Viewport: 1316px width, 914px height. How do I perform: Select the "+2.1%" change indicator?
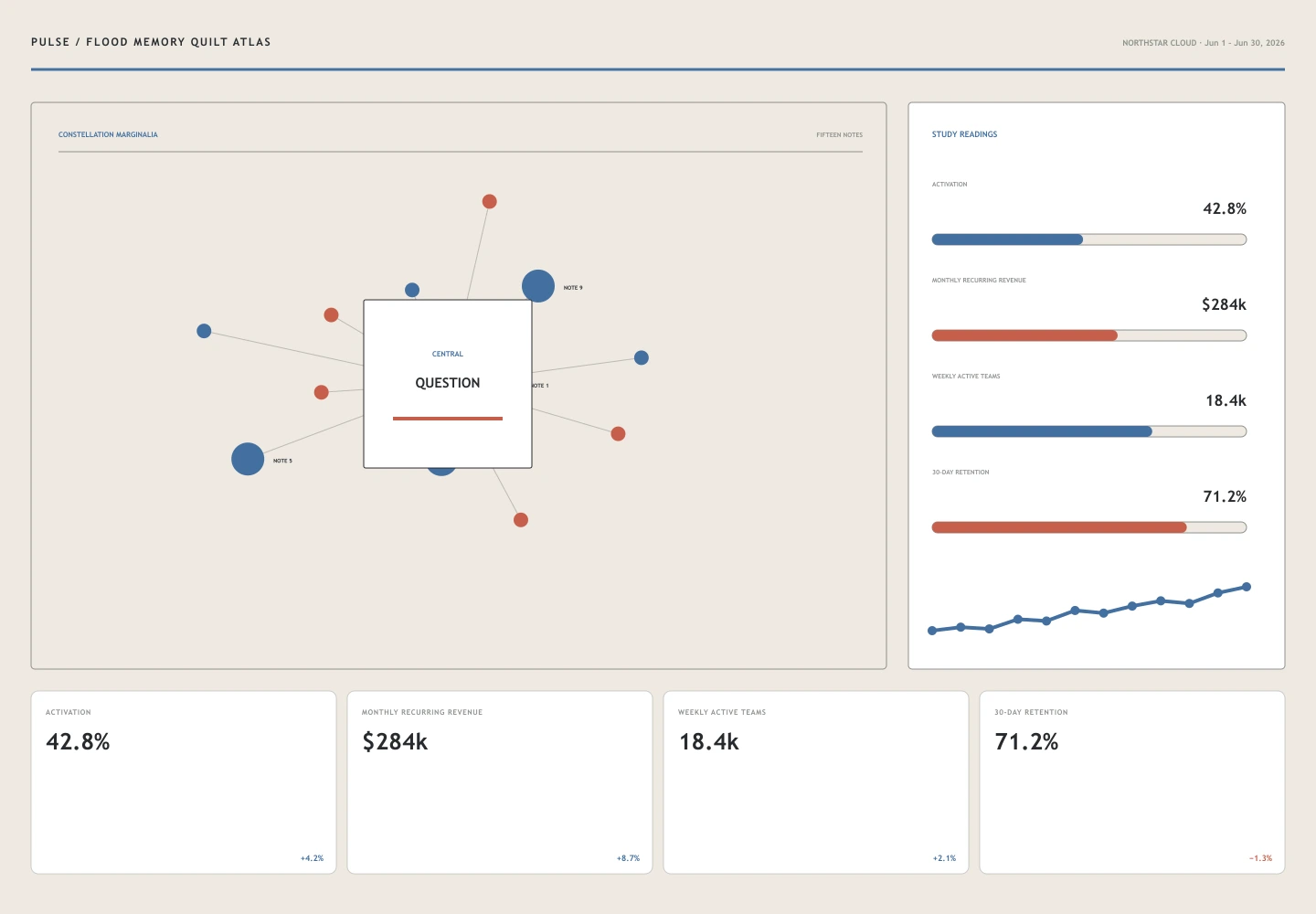(944, 858)
